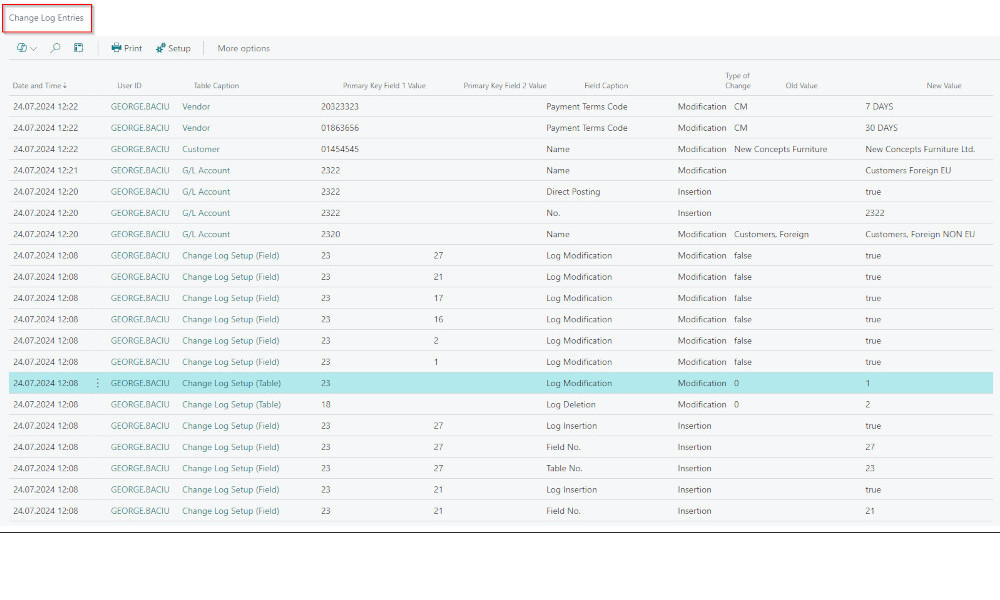Viewport: 1000px width, 600px height.
Task: Click the analysis view icon beside search
Action: (78, 48)
